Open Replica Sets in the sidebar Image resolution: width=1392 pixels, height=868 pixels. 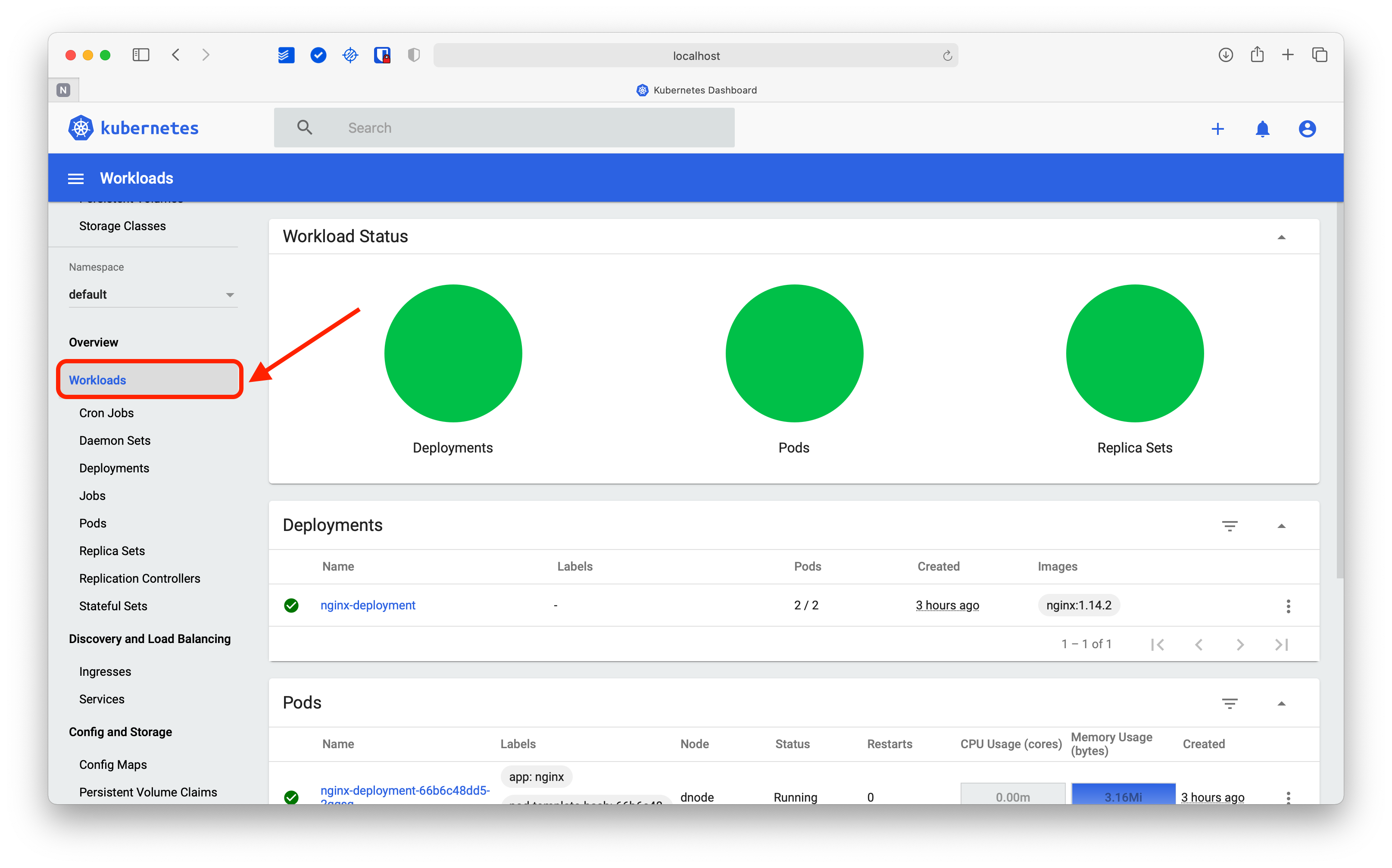(x=112, y=550)
